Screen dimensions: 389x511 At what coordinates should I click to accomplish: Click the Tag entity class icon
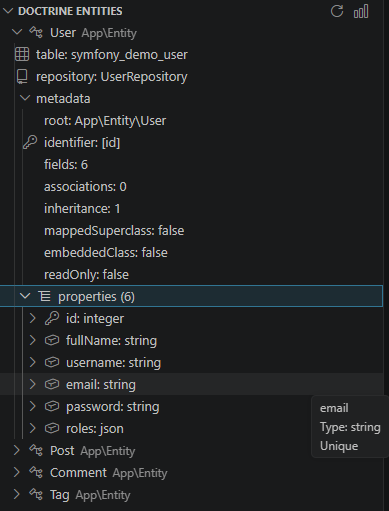36,494
